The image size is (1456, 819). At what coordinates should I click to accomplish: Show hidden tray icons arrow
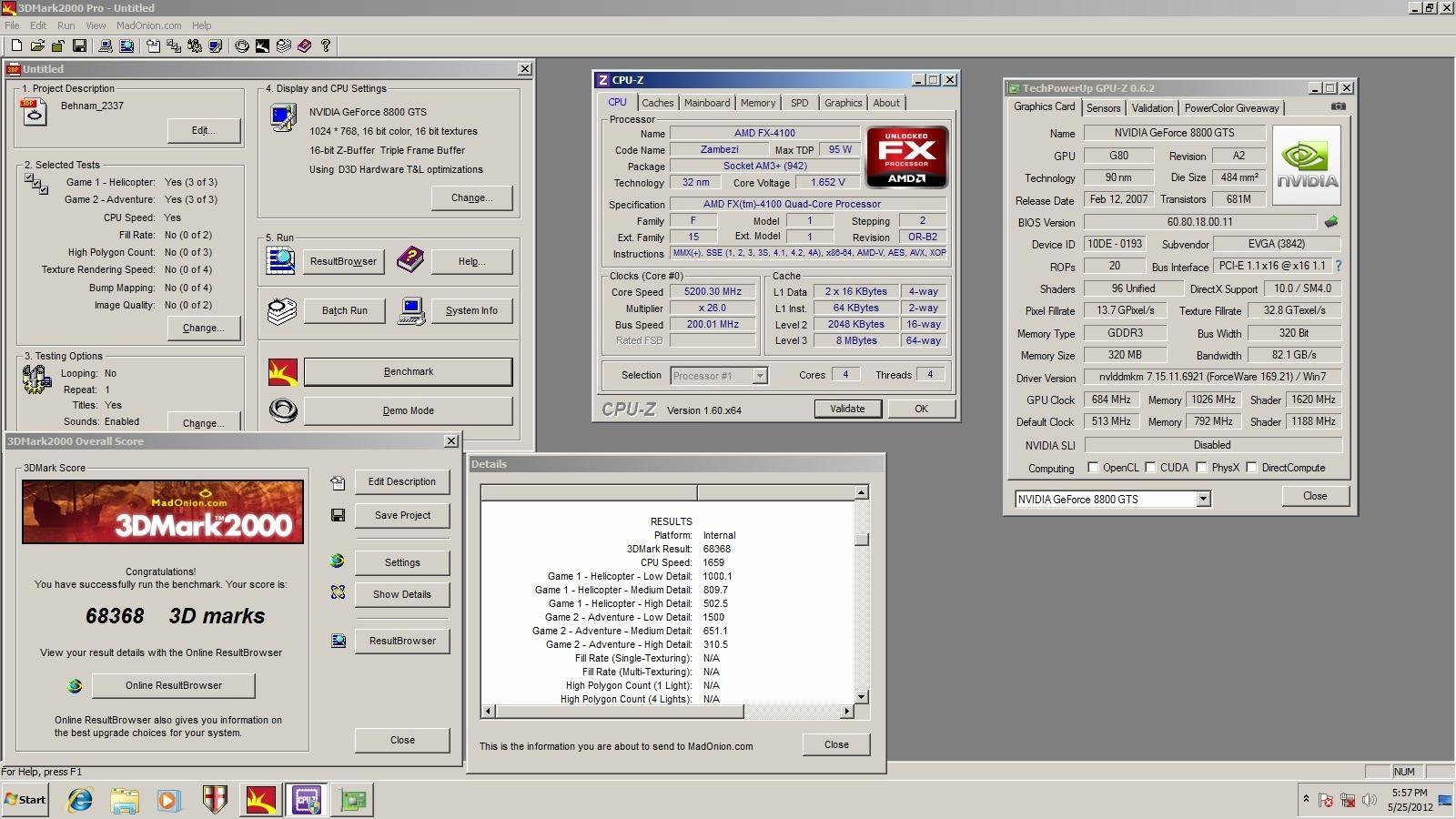1306,799
